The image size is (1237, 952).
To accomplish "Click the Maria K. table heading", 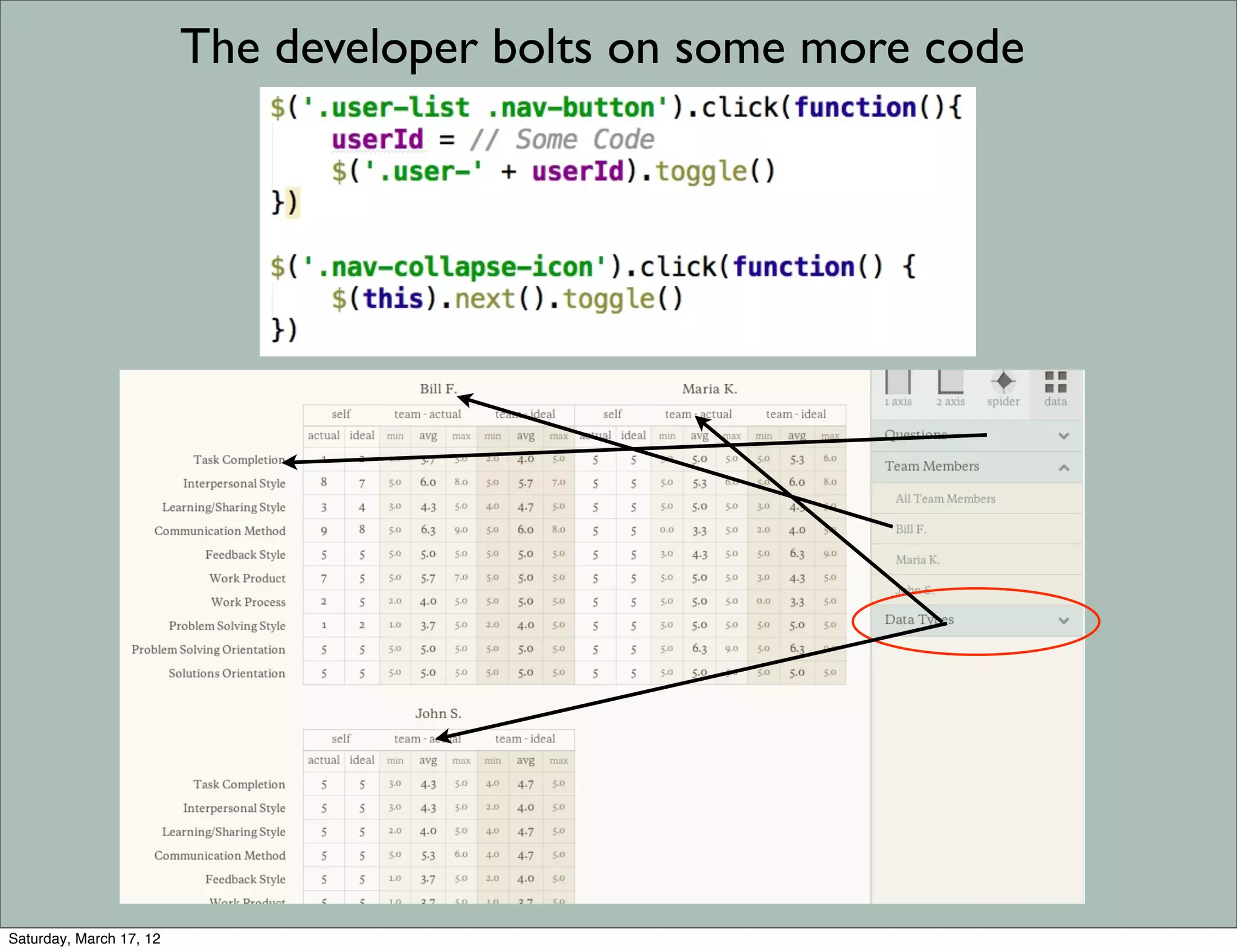I will [710, 389].
